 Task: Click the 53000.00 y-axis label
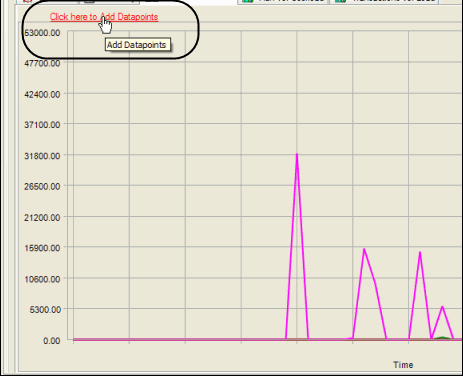(x=42, y=33)
